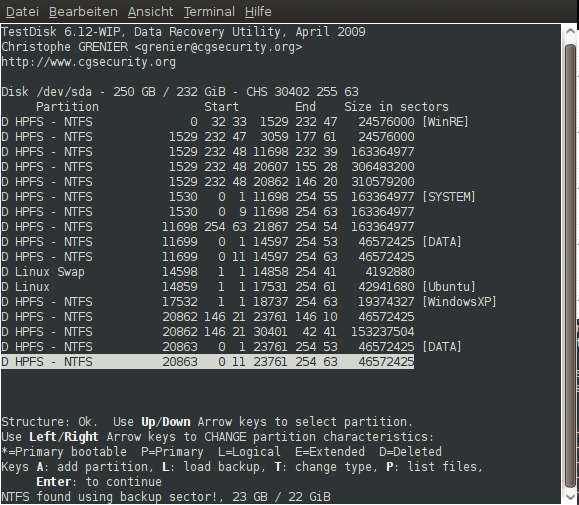Select the row starting at 1530 0 9

point(208,212)
